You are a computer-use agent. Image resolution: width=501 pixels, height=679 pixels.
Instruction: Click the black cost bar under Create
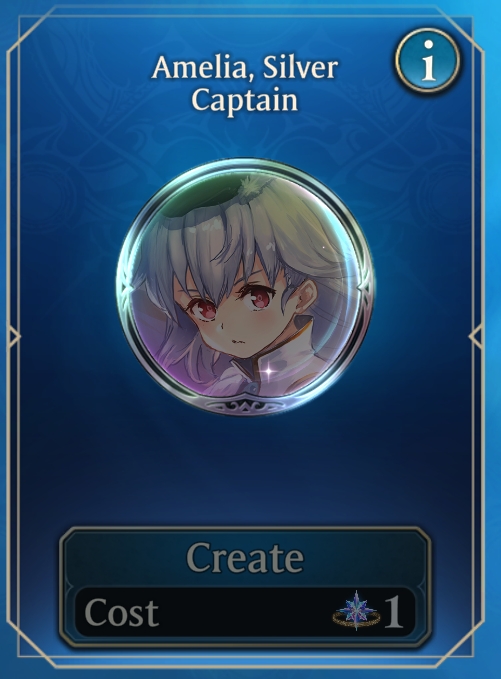245,612
